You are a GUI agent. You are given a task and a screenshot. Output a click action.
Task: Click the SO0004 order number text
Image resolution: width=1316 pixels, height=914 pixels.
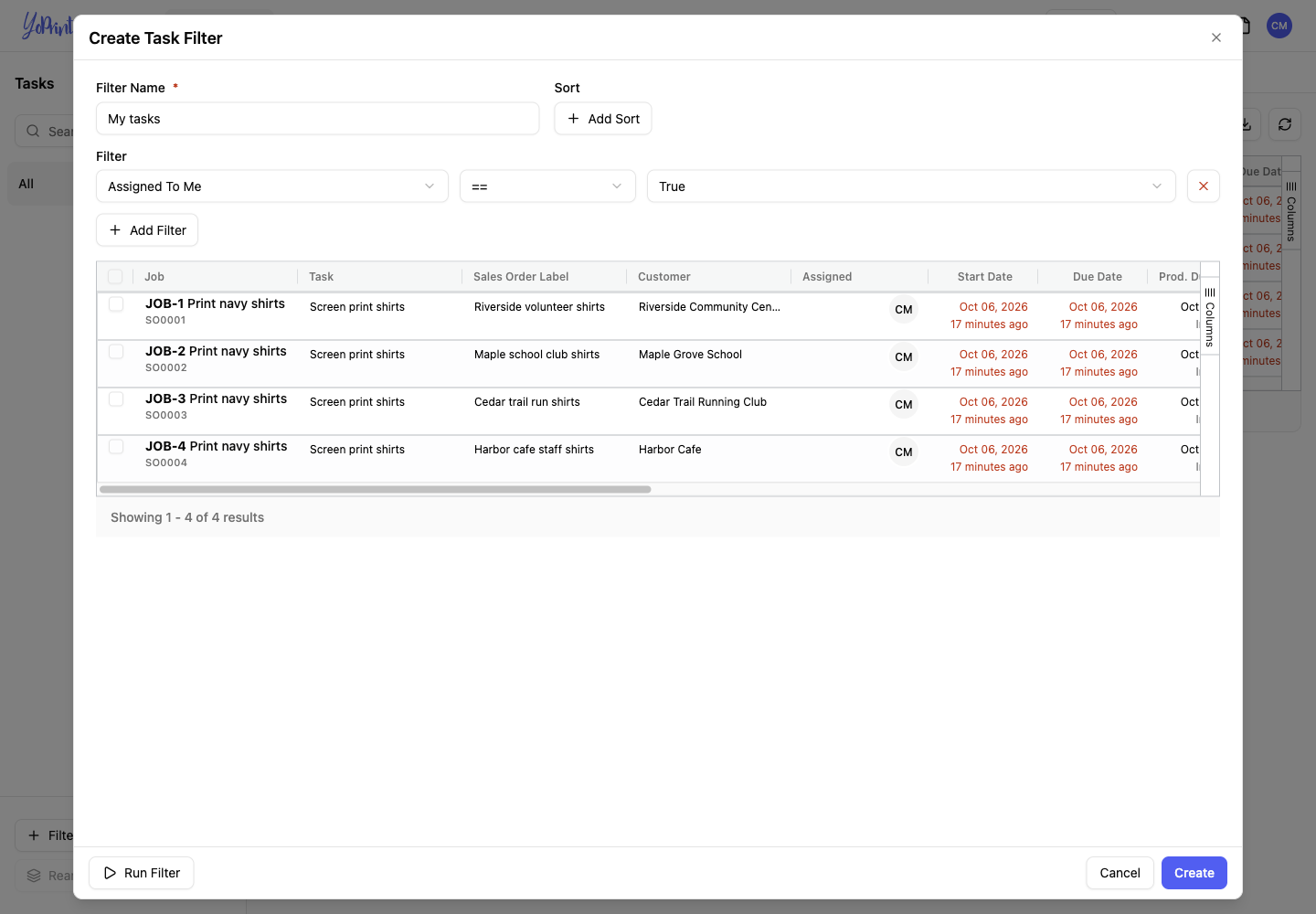click(166, 462)
